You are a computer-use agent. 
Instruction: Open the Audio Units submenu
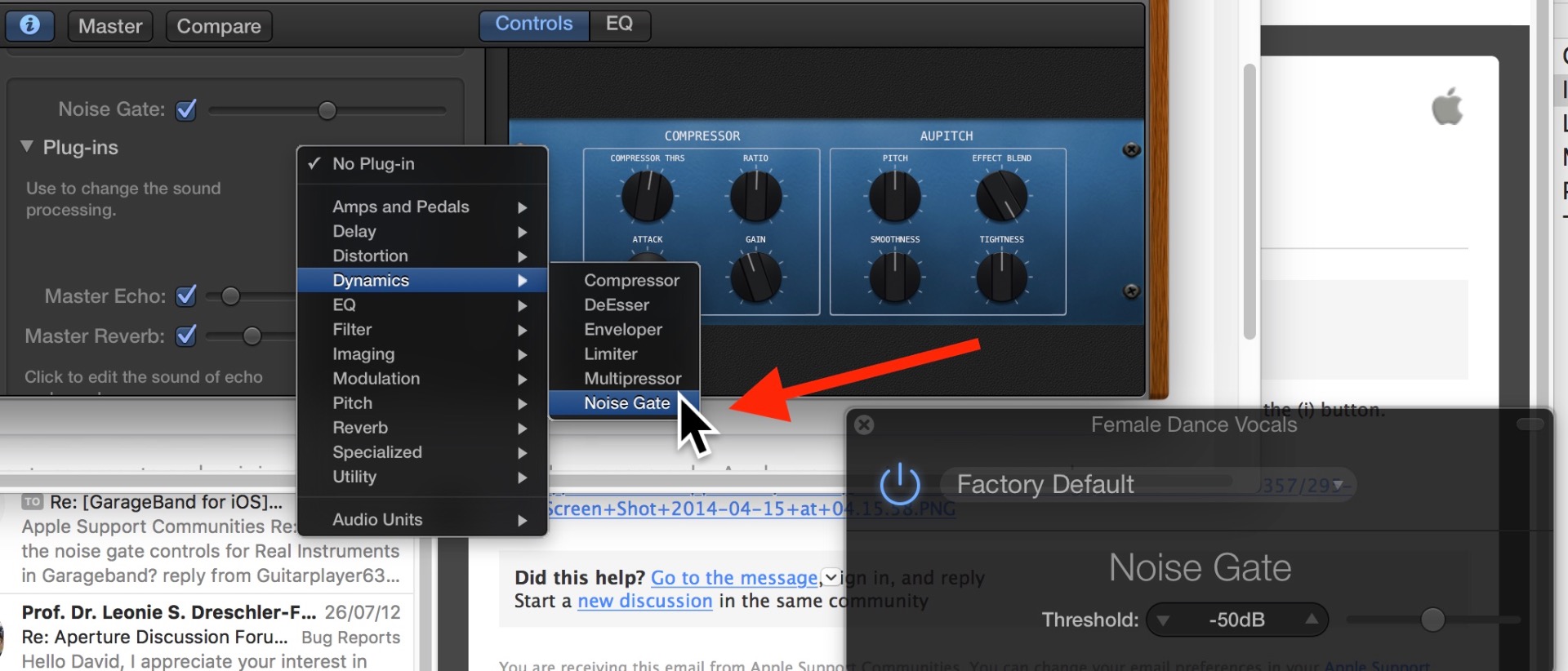(422, 519)
